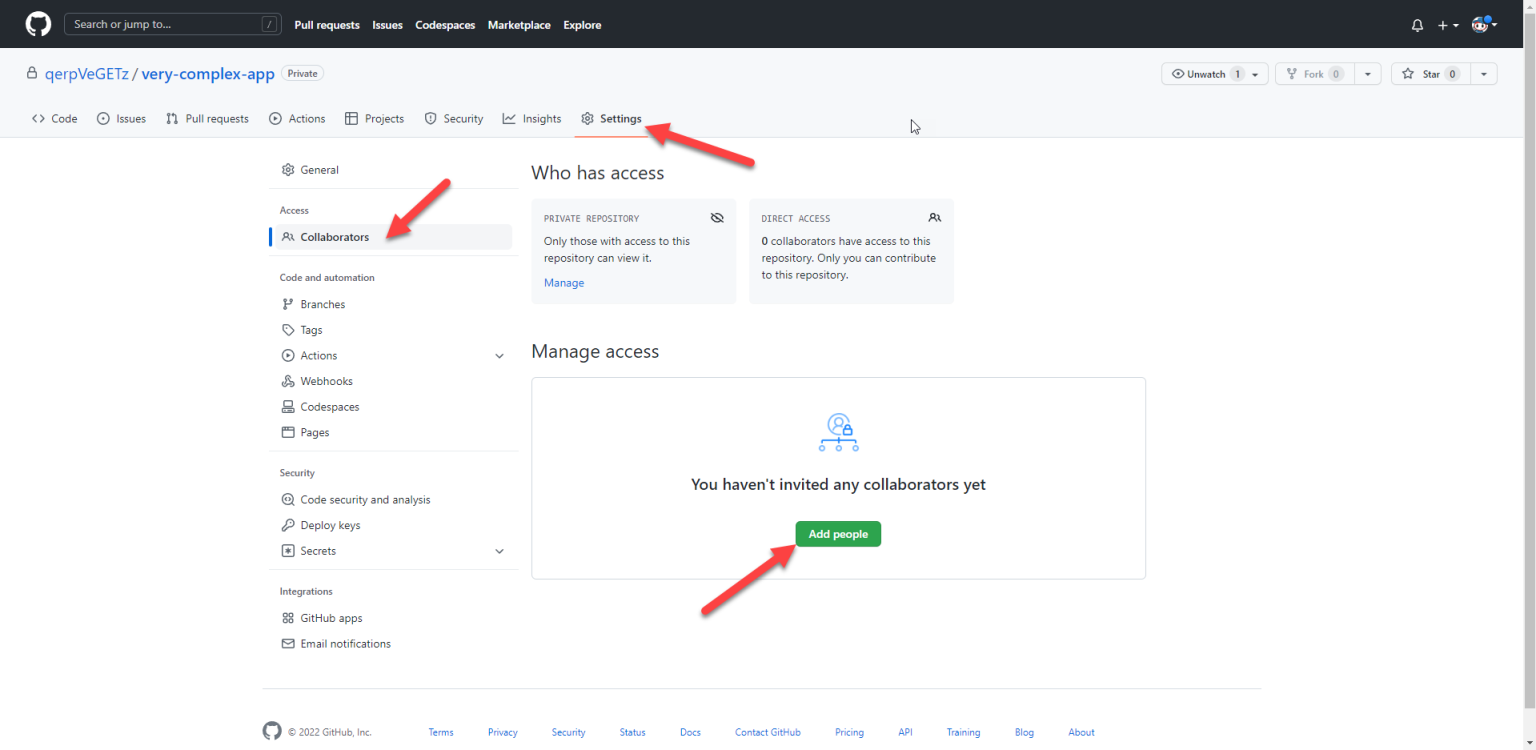Click the crossed-eye private repository icon
This screenshot has width=1536, height=750.
point(717,217)
